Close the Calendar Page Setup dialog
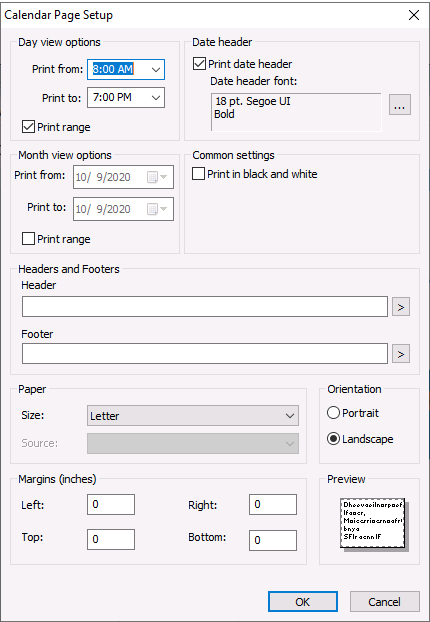This screenshot has width=430, height=622. [x=414, y=15]
